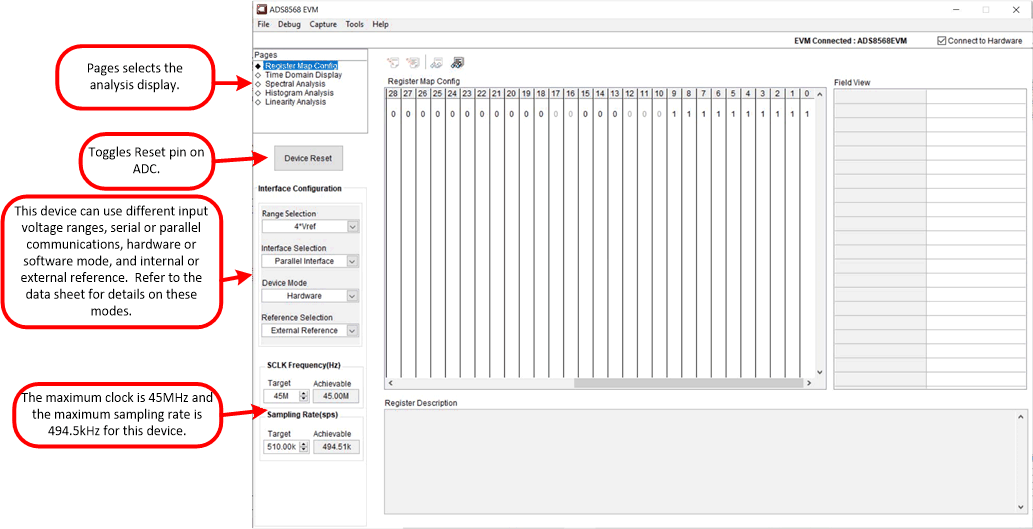Click the third toolbar icon after the separator
1033x529 pixels.
[x=437, y=63]
